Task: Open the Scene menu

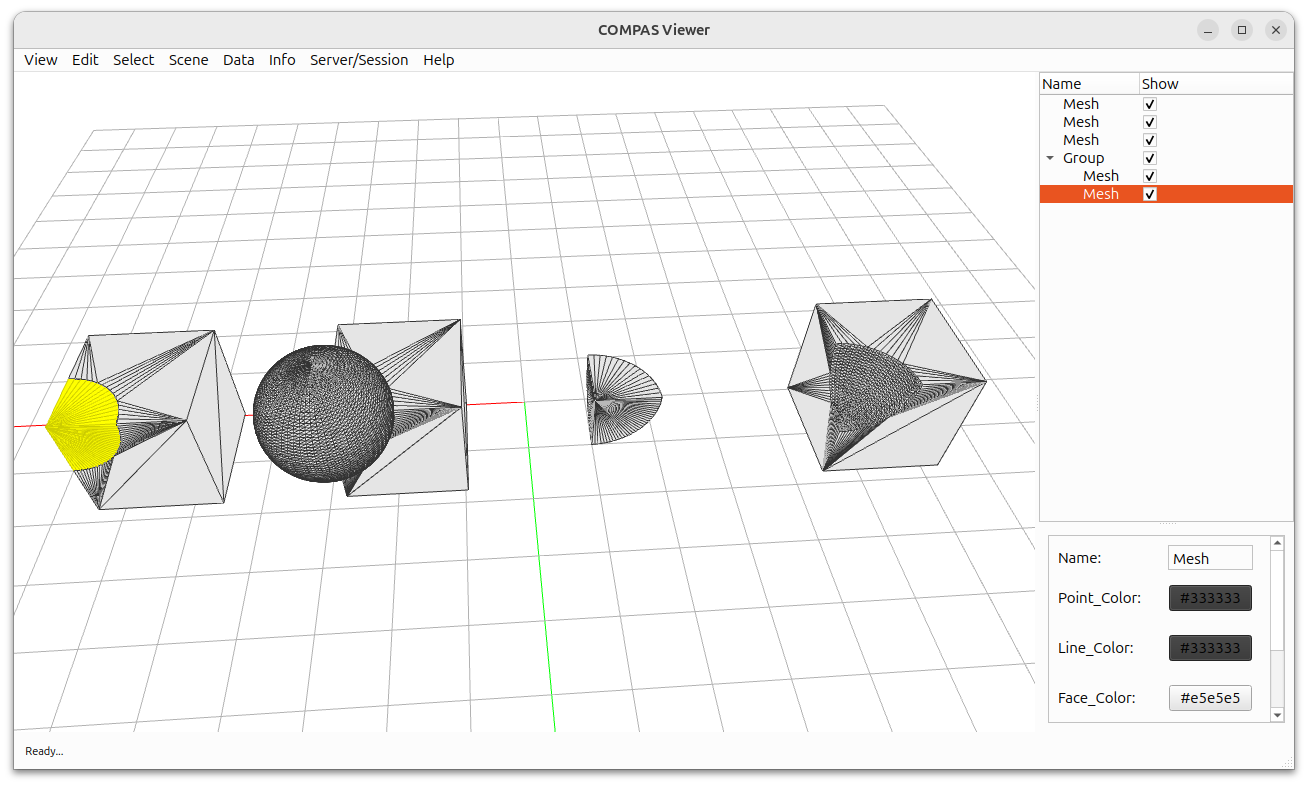Action: coord(188,60)
